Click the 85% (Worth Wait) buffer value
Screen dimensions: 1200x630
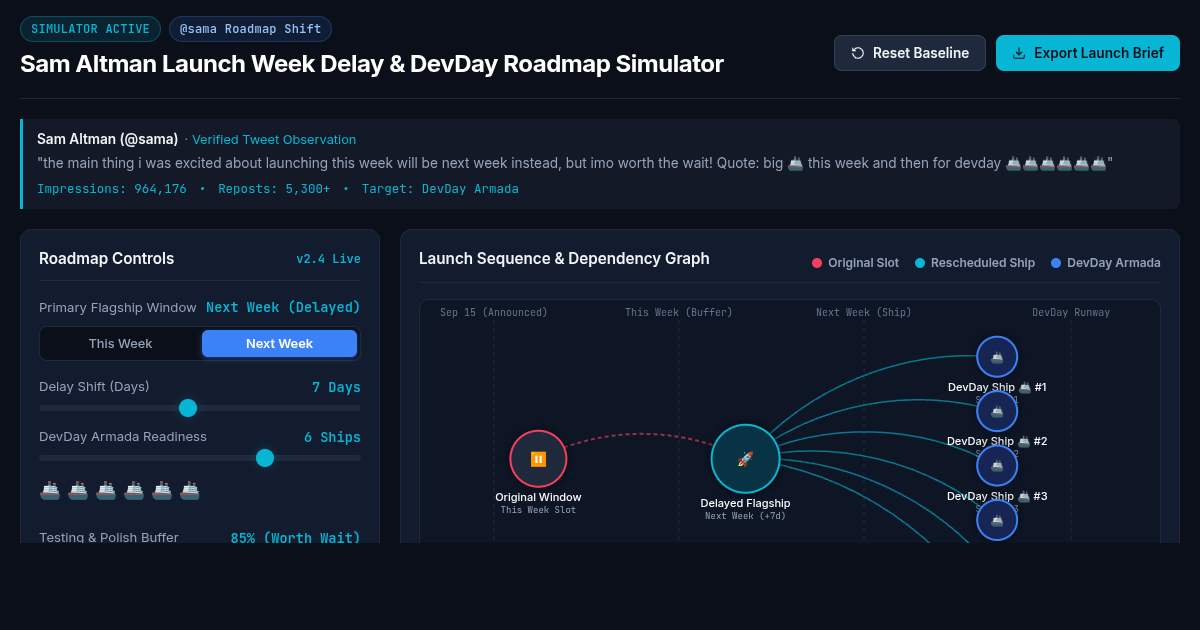coord(295,538)
